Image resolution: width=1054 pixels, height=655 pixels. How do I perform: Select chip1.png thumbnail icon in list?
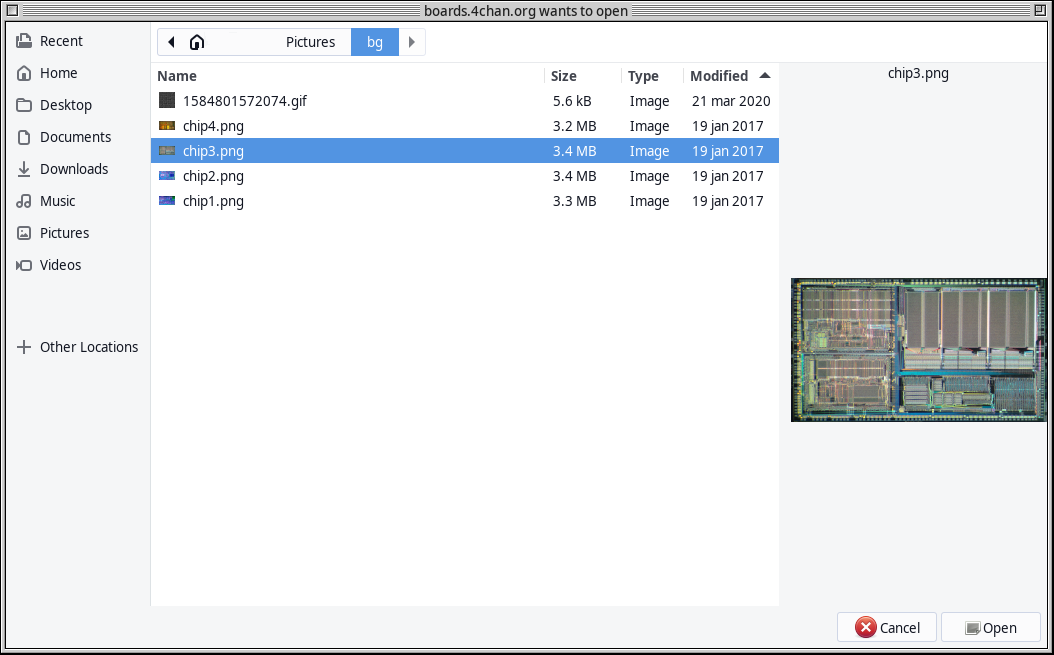pos(167,201)
